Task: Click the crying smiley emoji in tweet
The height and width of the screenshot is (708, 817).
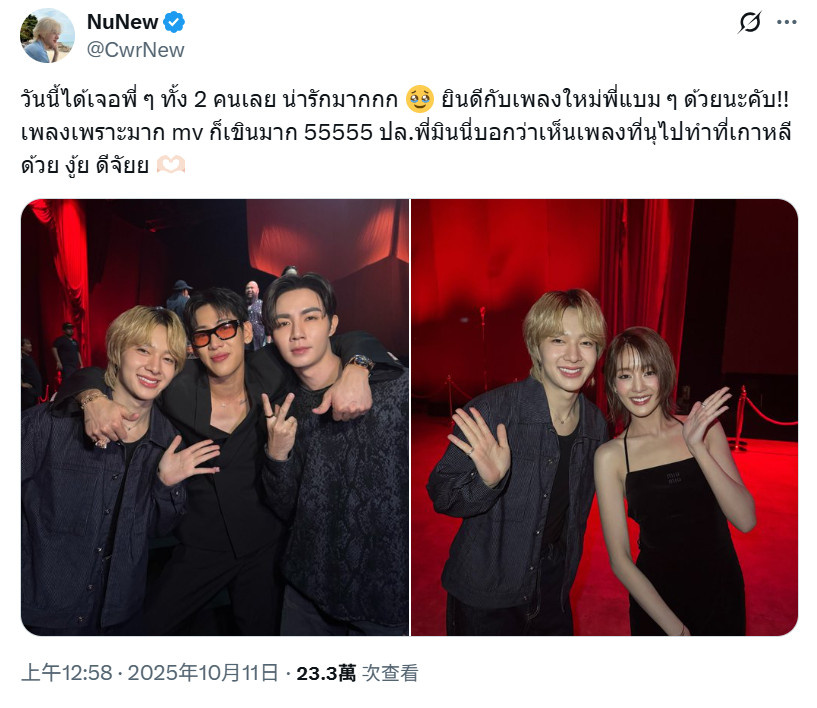Action: (419, 99)
